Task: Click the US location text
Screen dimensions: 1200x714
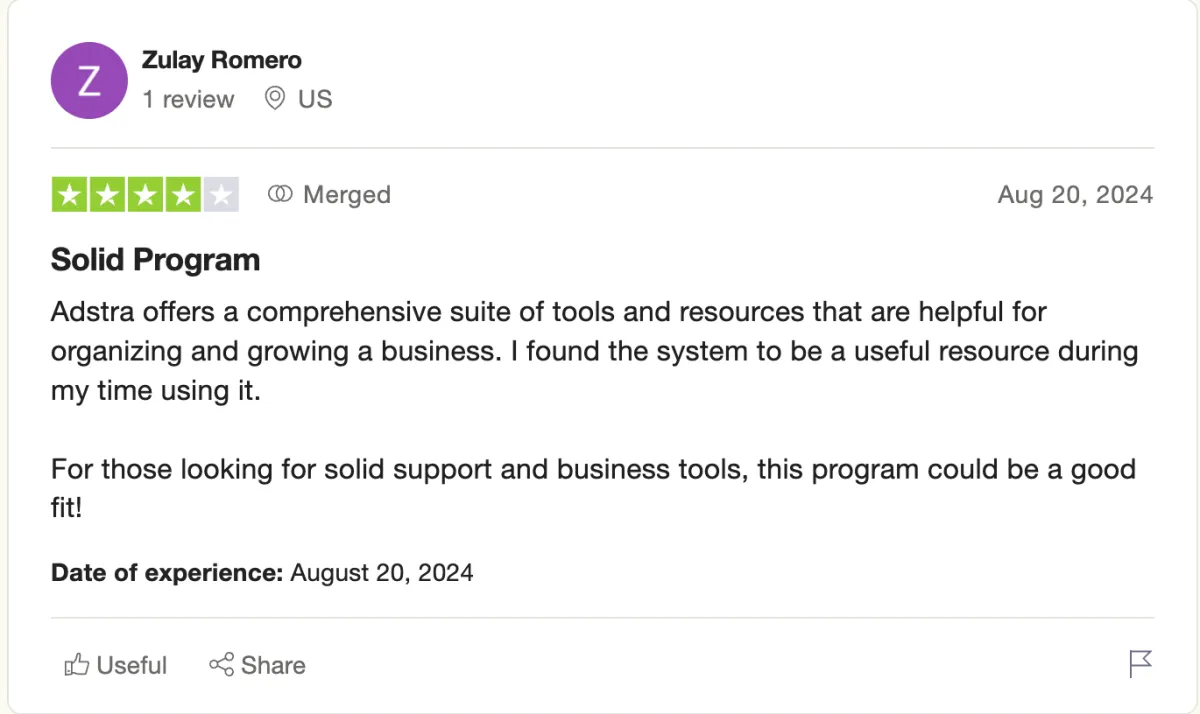Action: tap(315, 99)
